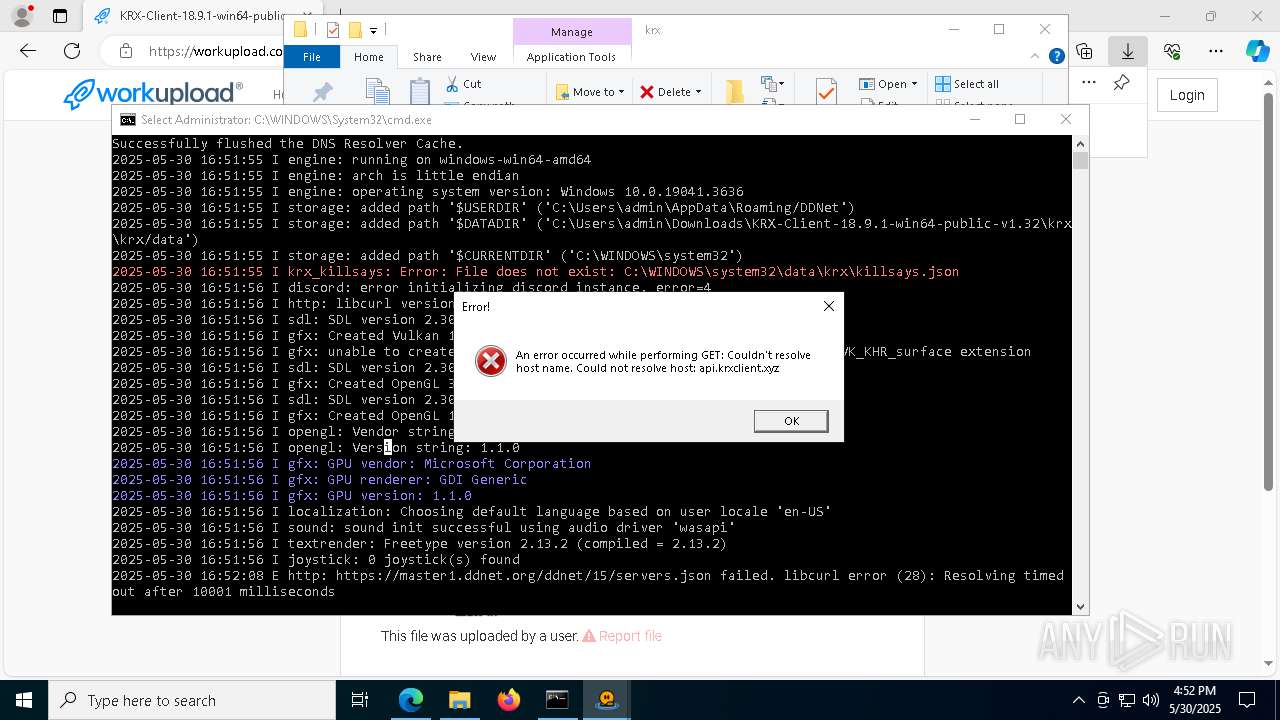Click quick access new folder icon
This screenshot has width=1280, height=720.
point(354,30)
